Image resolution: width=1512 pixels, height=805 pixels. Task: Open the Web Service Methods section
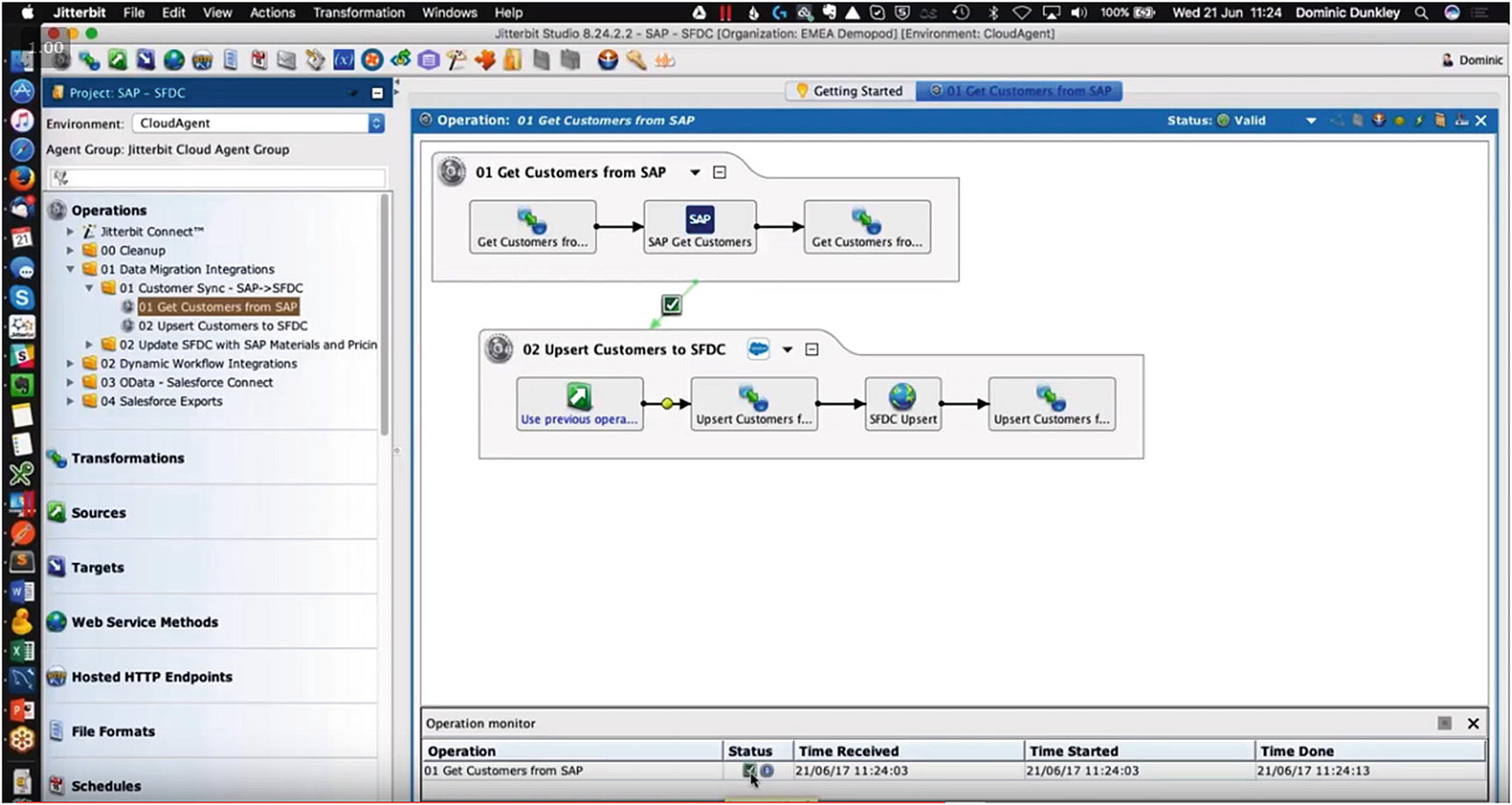pyautogui.click(x=145, y=623)
